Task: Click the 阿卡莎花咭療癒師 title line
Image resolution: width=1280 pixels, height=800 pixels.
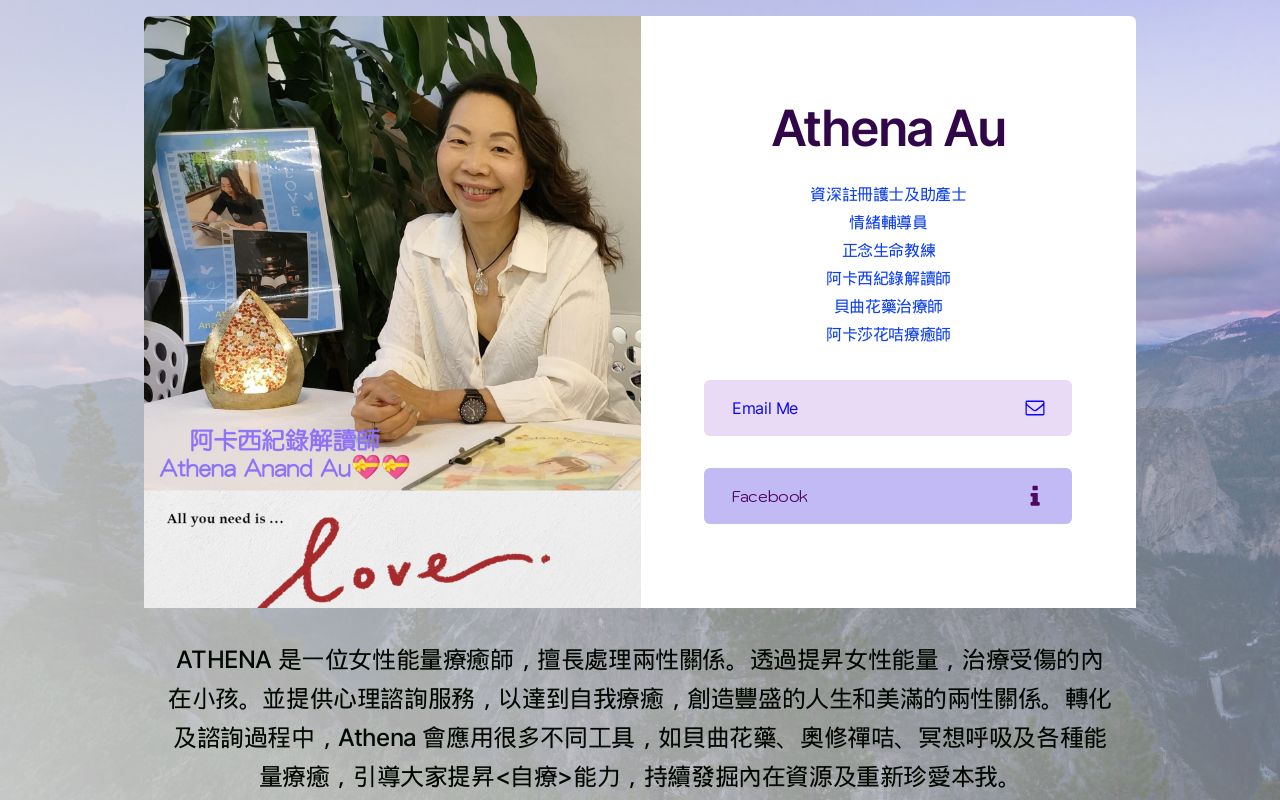Action: pos(888,334)
